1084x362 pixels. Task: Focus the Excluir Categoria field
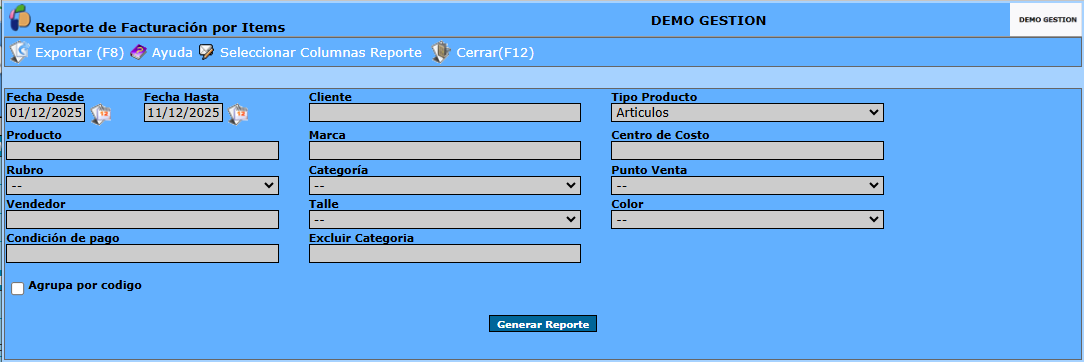(445, 254)
